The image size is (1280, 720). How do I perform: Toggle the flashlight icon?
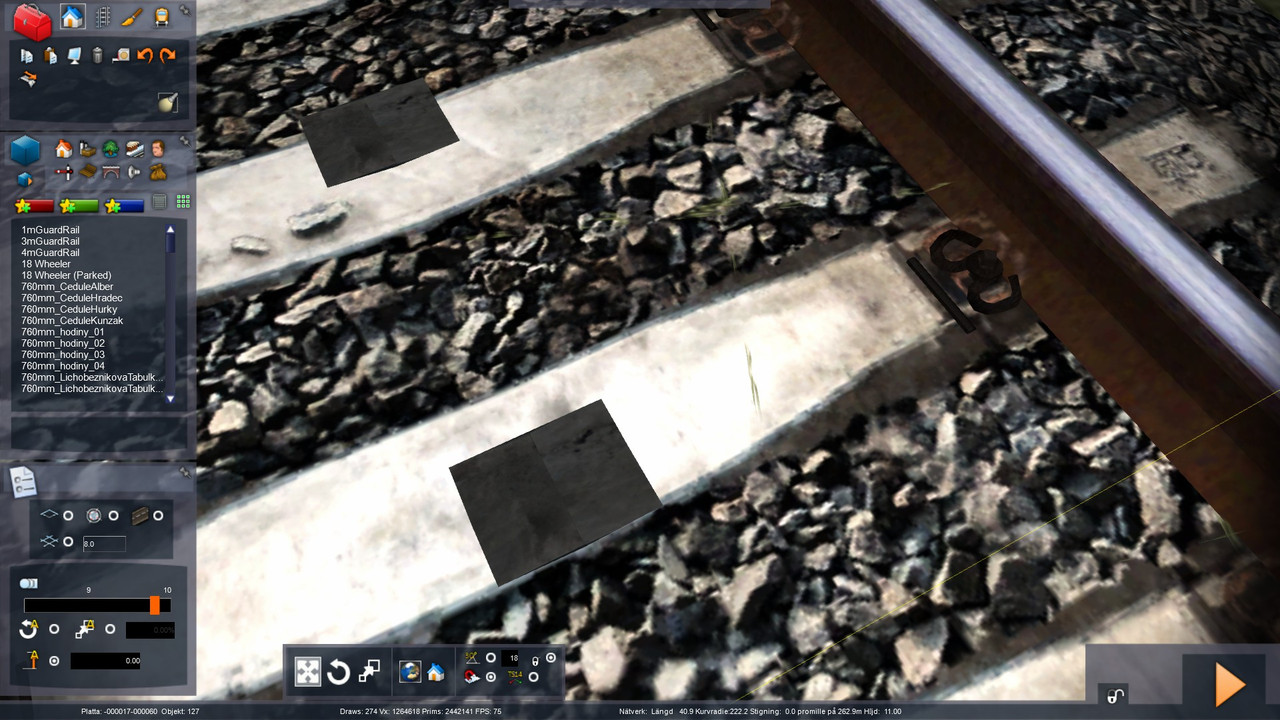point(167,102)
